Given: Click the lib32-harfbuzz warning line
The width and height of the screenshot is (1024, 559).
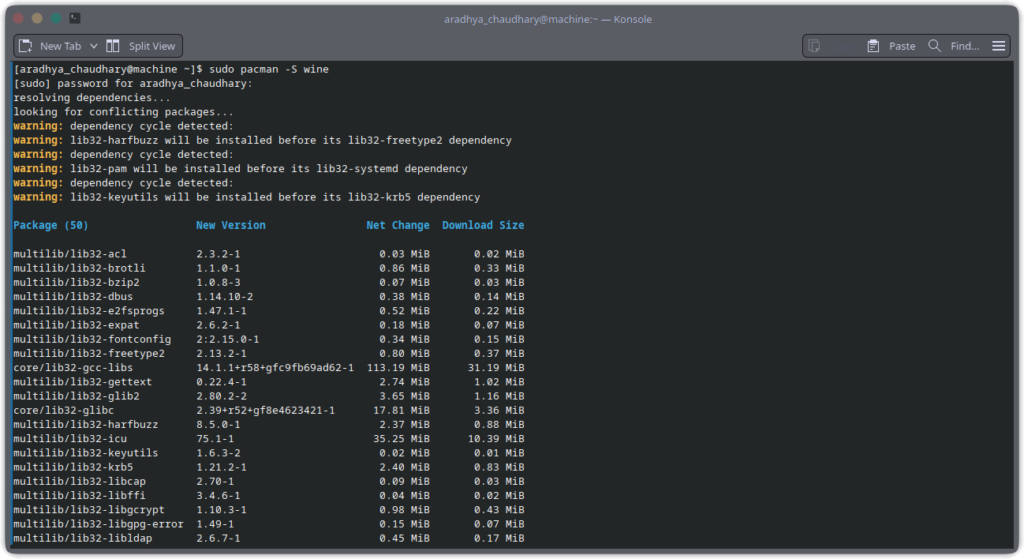Looking at the screenshot, I should [x=262, y=140].
